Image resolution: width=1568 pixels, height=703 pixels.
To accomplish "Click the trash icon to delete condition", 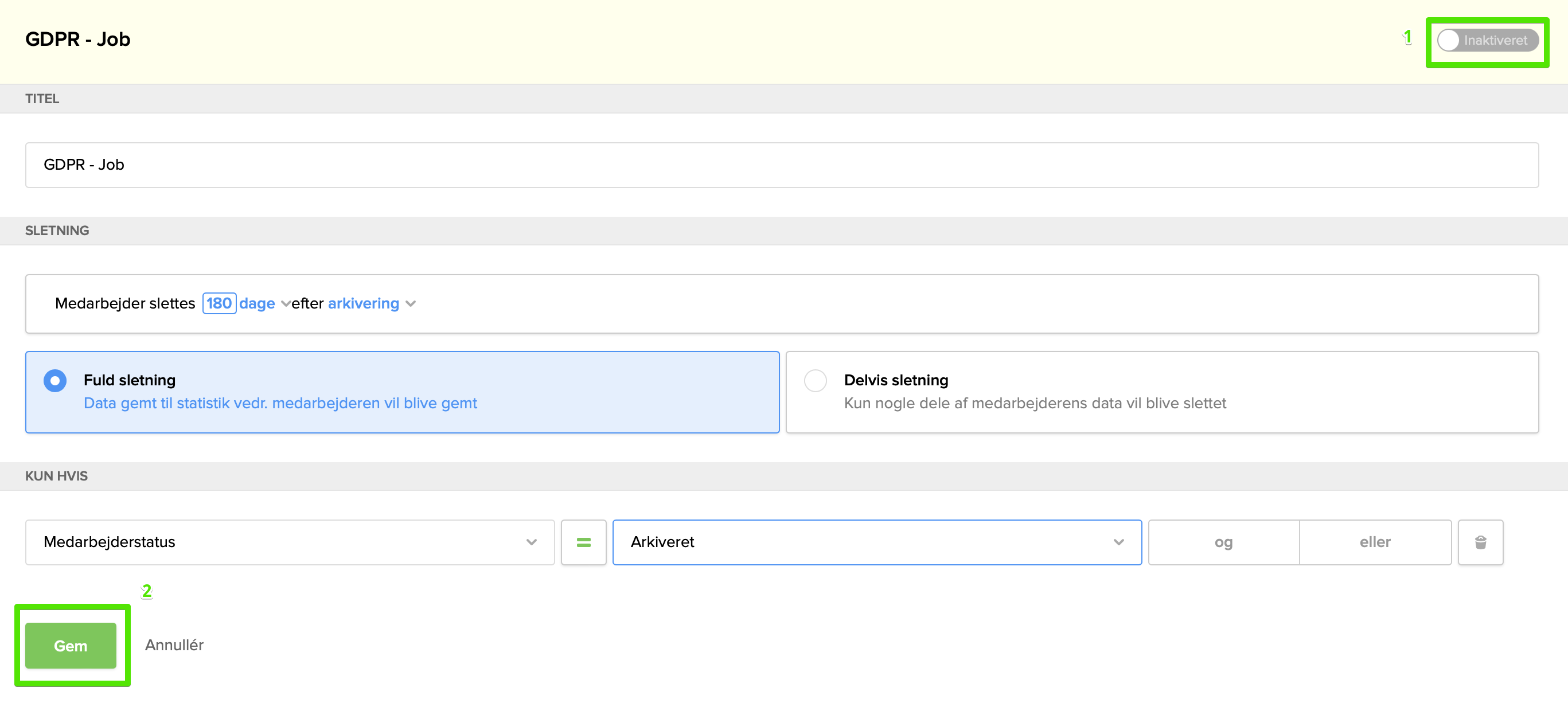I will coord(1480,542).
